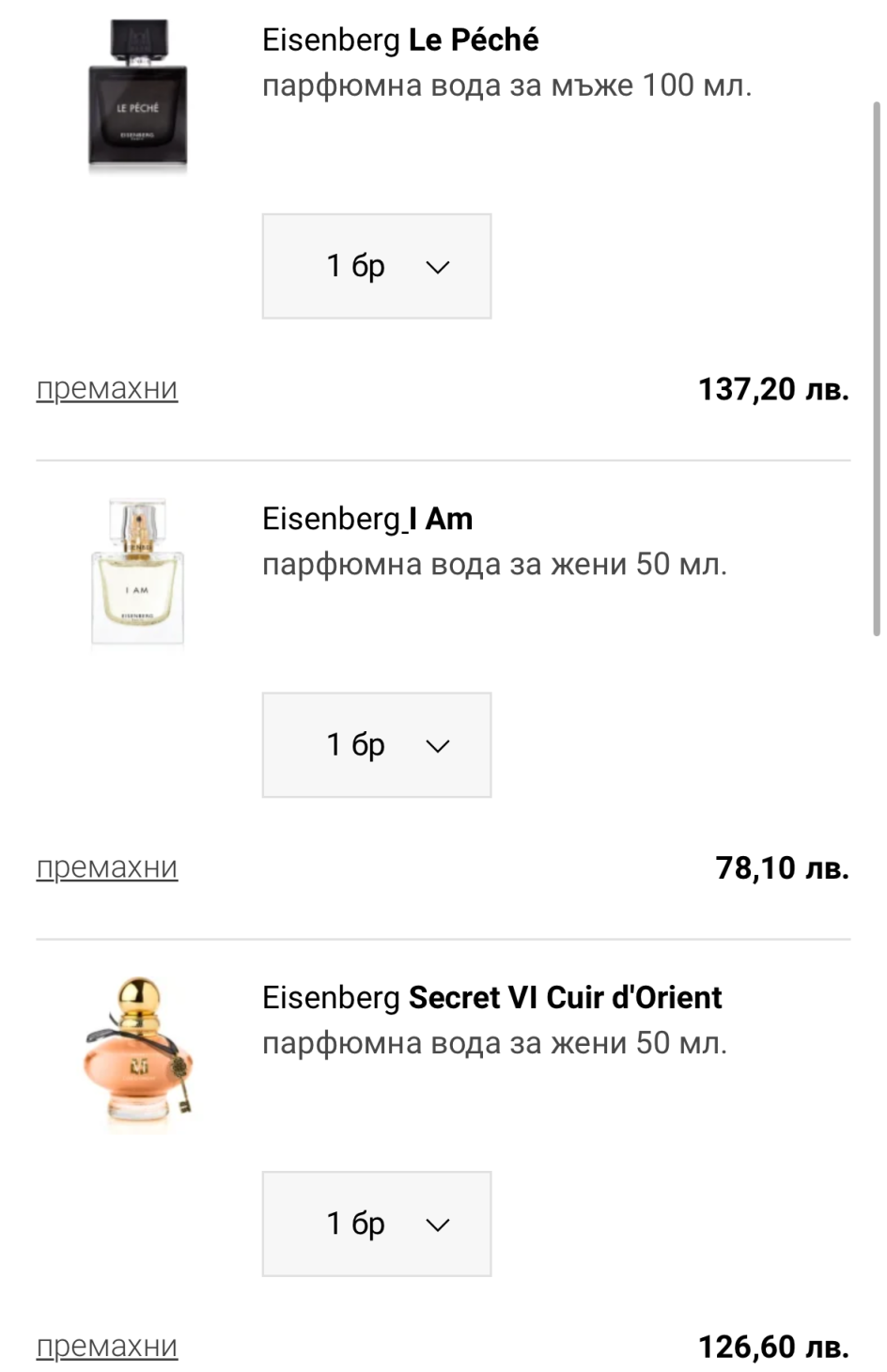Open the Eisenberg Le Péché product title
The height and width of the screenshot is (1372, 887).
pyautogui.click(x=400, y=39)
